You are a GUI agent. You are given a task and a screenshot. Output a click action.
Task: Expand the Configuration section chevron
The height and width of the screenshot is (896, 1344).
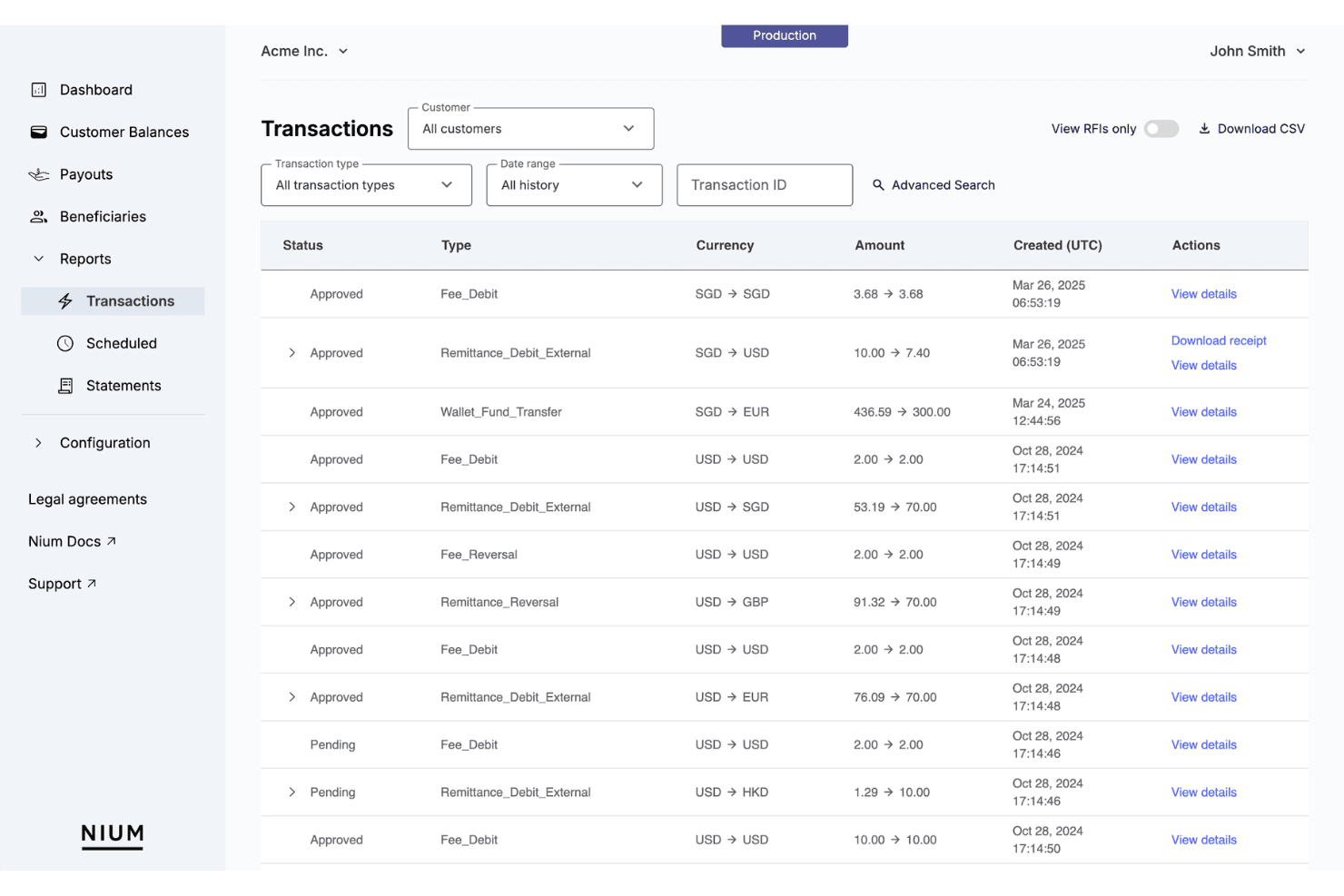tap(39, 443)
